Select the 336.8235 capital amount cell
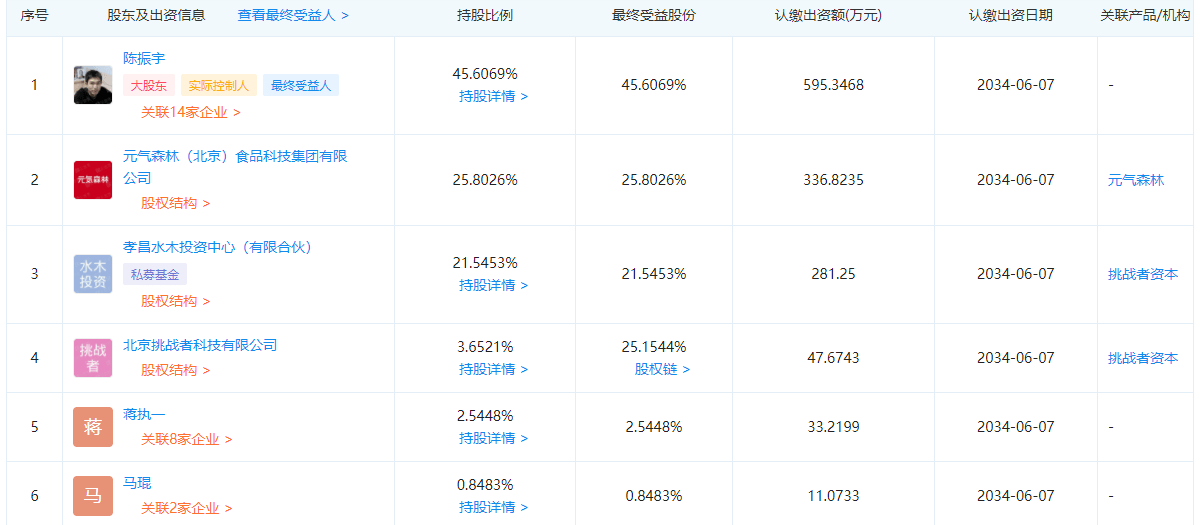The image size is (1203, 525). [833, 180]
